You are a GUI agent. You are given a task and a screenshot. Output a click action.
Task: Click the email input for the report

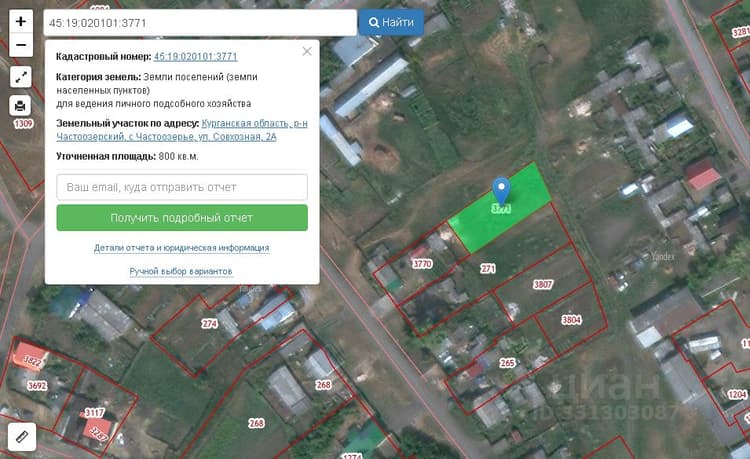click(x=182, y=187)
